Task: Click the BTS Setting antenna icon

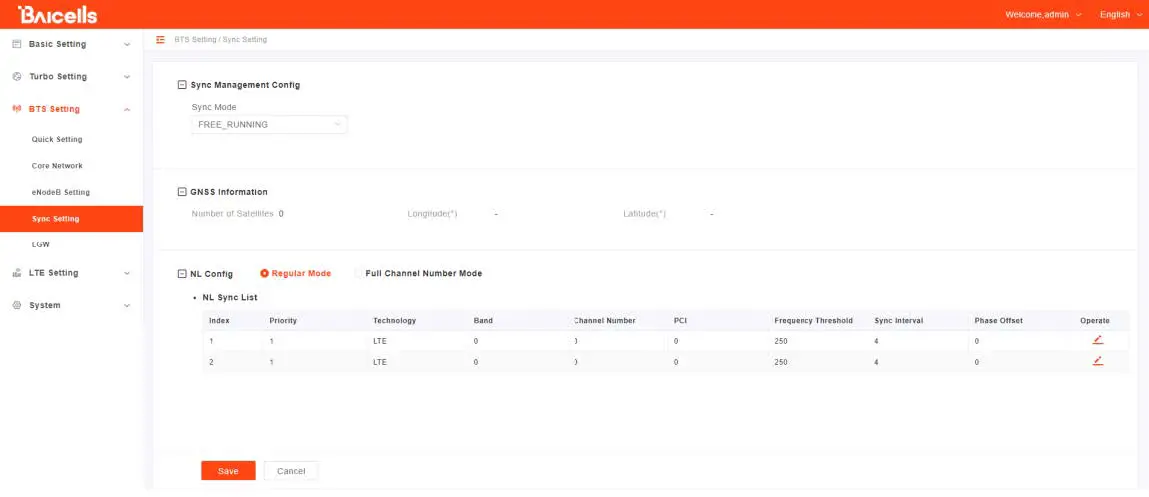Action: pyautogui.click(x=17, y=109)
